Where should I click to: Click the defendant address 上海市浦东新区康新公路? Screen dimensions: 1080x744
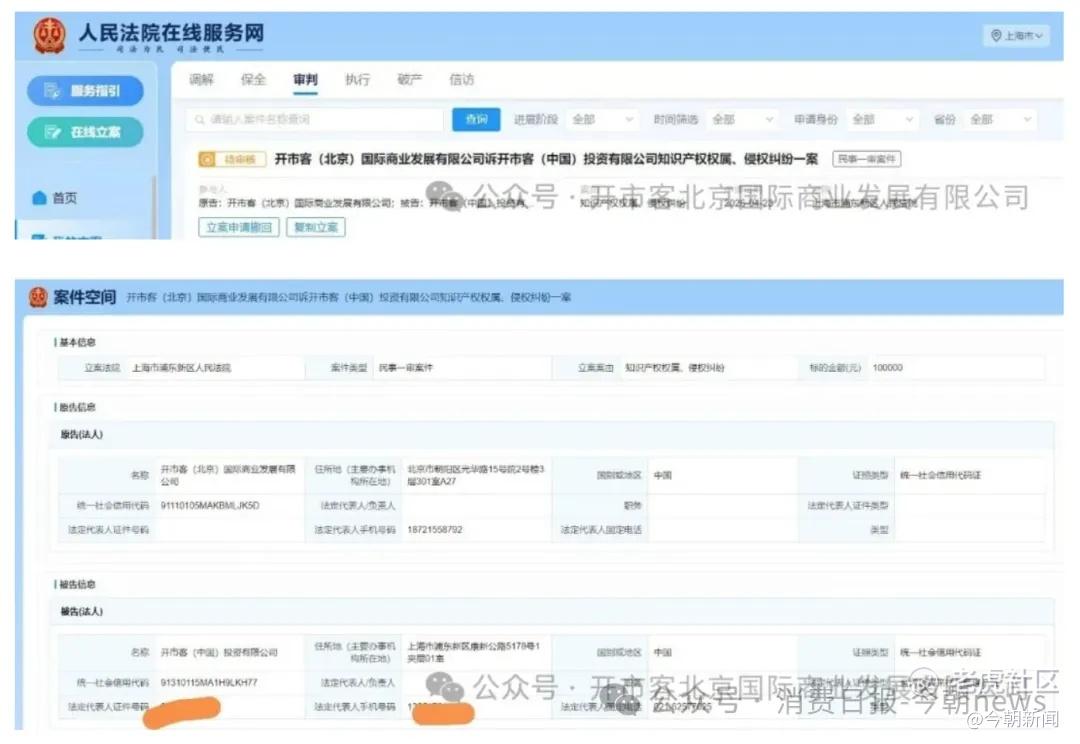pos(474,652)
